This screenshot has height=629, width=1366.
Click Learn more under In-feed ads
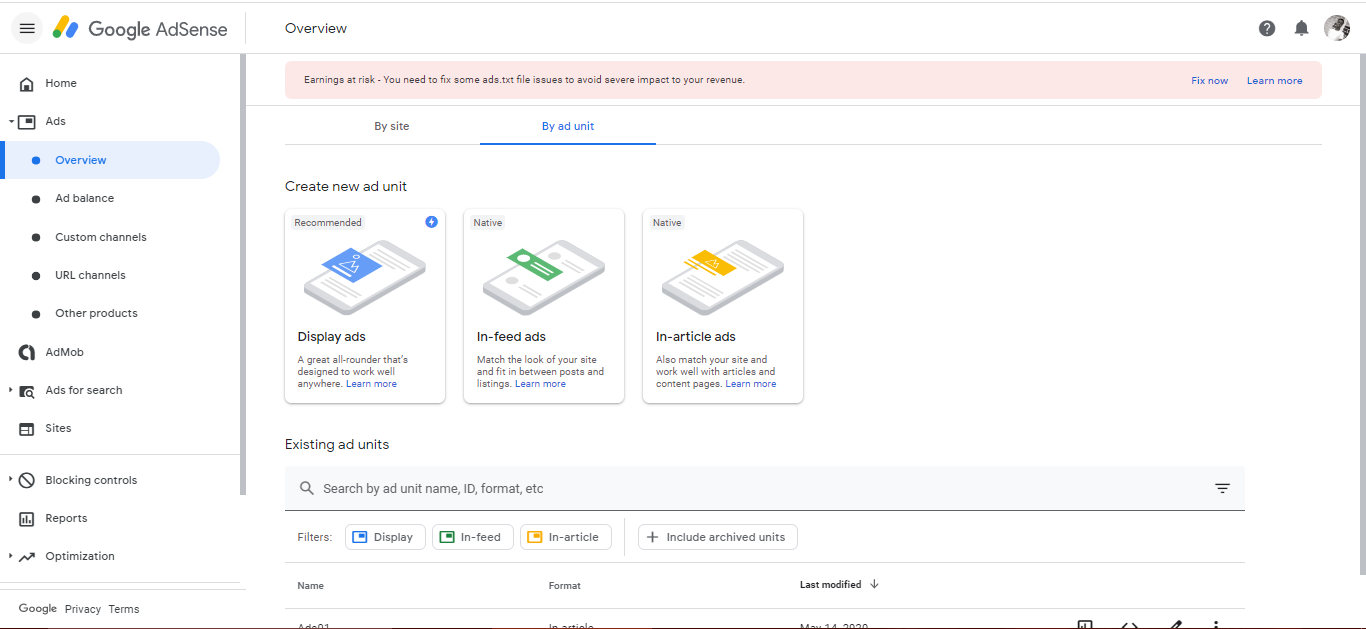click(x=540, y=384)
